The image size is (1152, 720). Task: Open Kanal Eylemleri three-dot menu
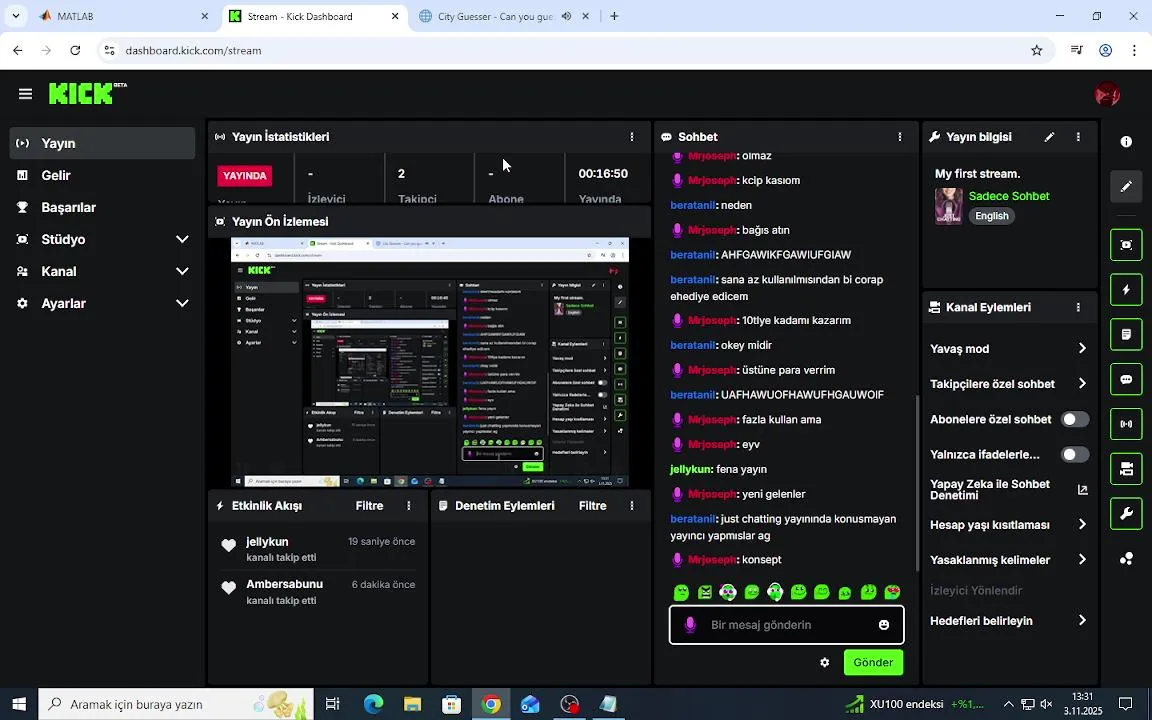pos(1078,307)
